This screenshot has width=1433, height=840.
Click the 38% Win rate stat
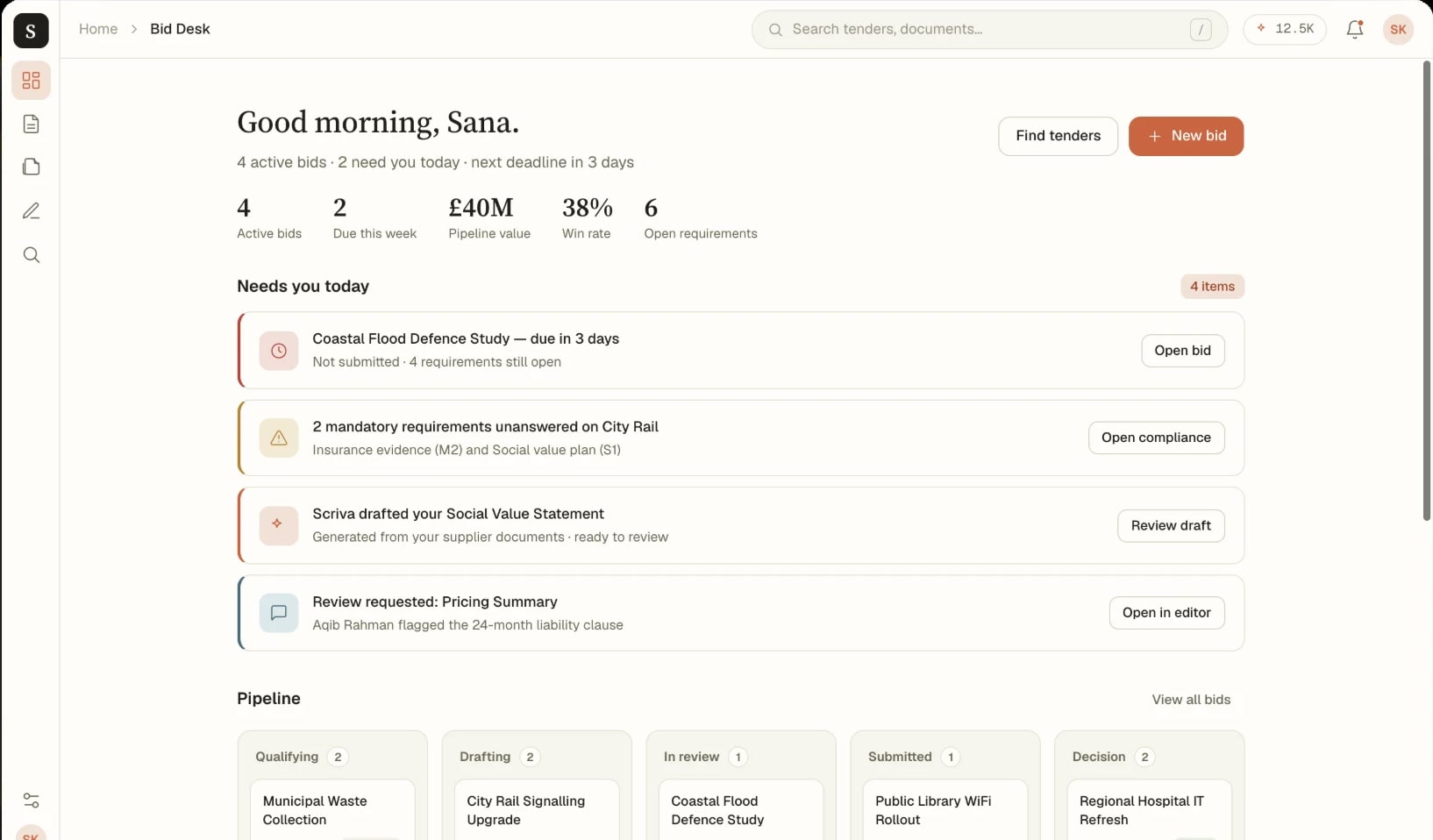tap(588, 218)
